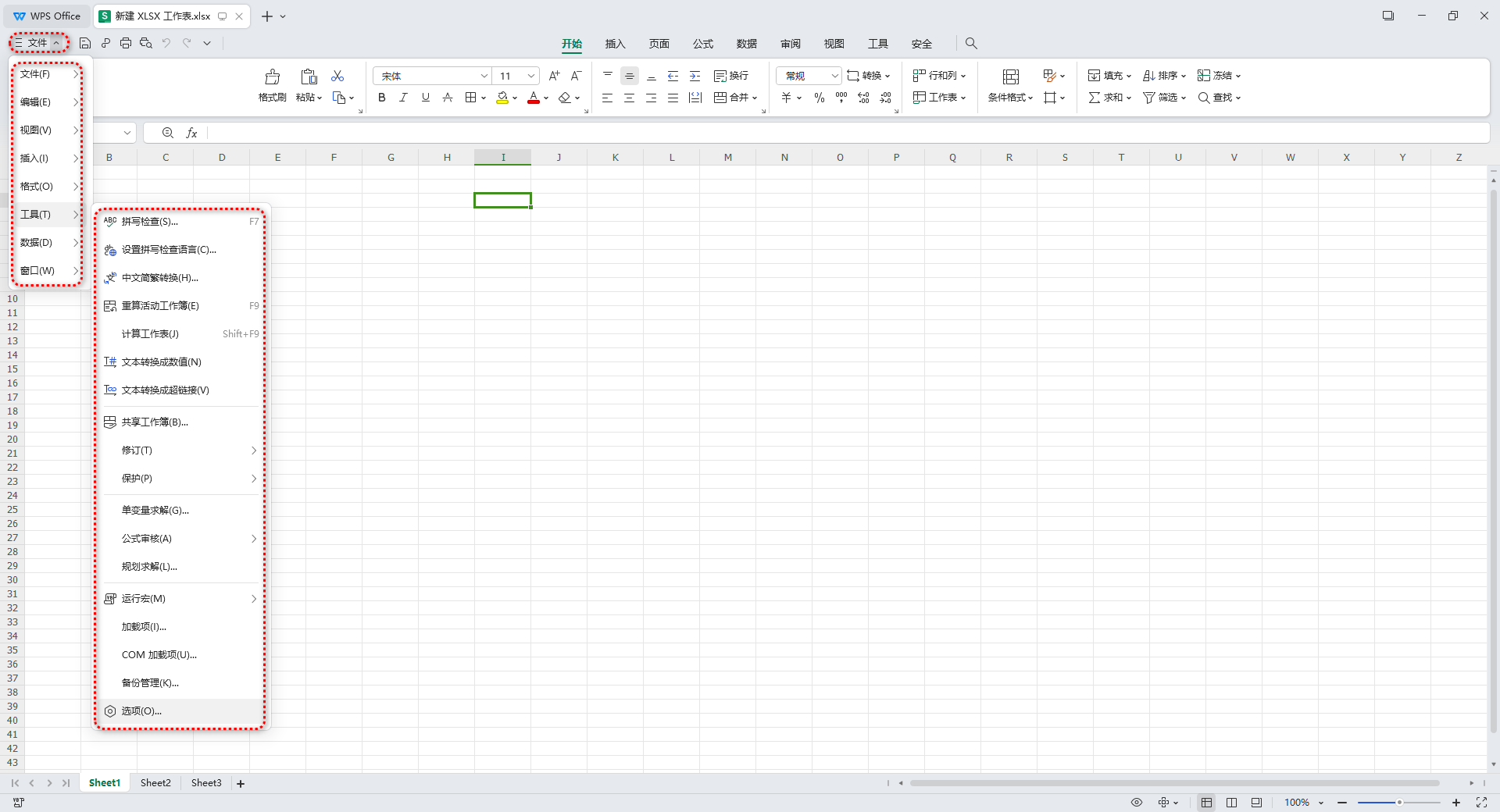The width and height of the screenshot is (1500, 812).
Task: Click the search magnifier icon beside tabs
Action: point(971,43)
